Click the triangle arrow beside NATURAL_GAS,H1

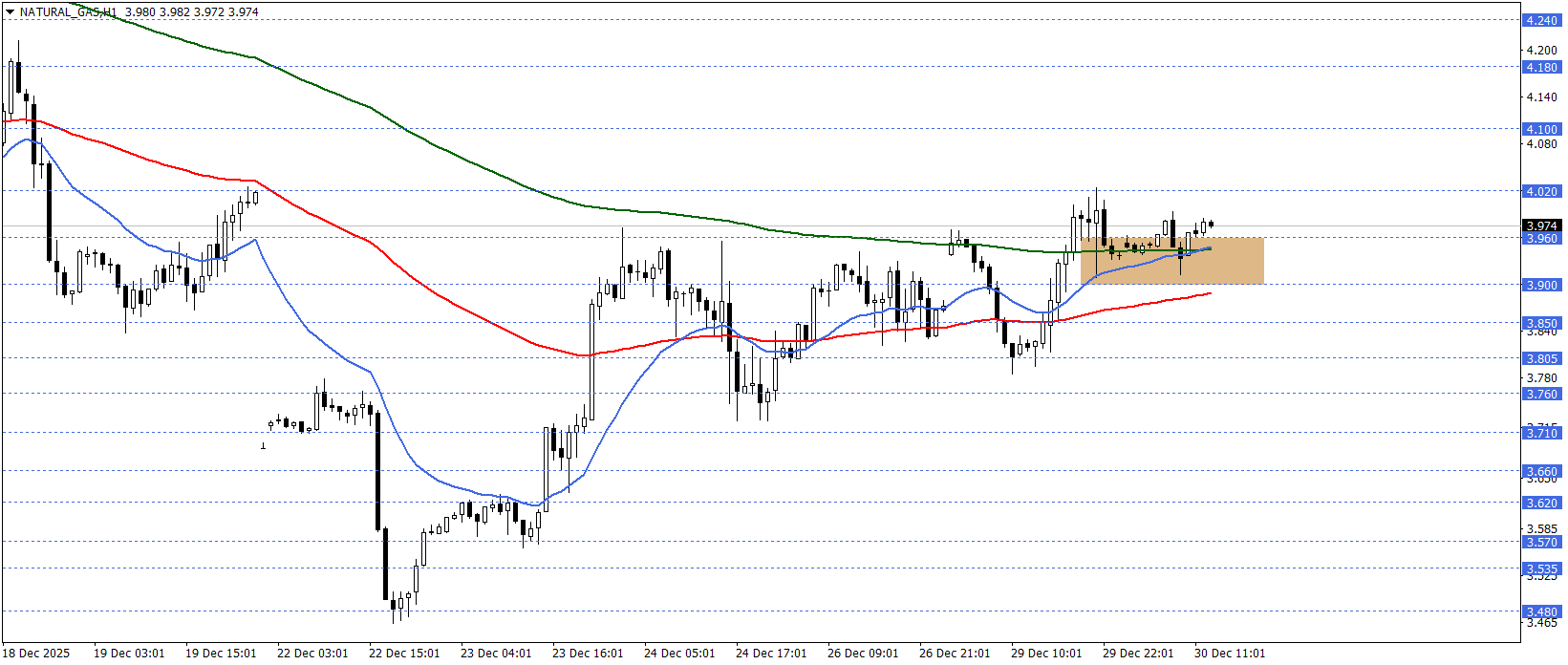11,12
